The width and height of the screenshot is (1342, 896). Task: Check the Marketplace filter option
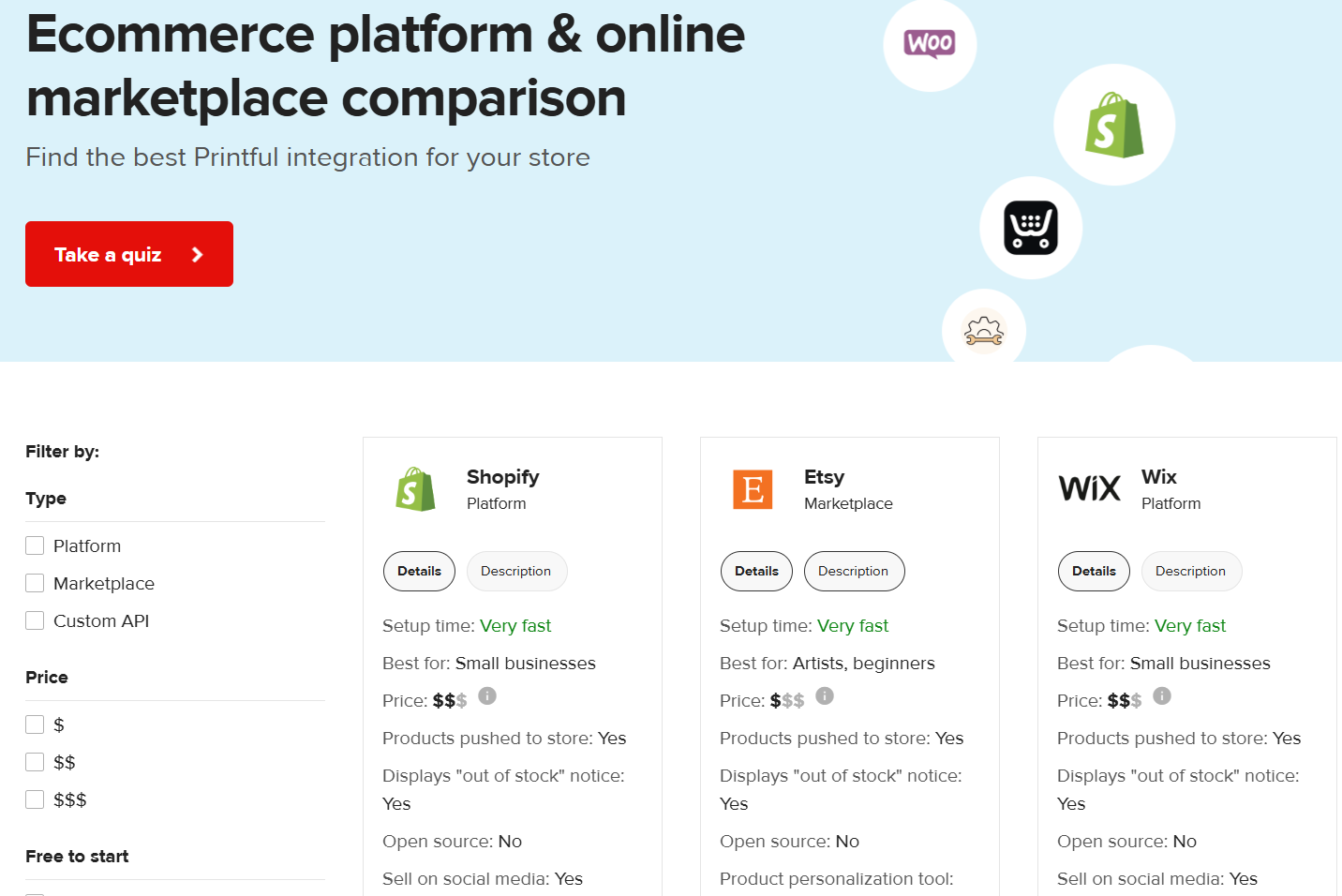tap(35, 582)
